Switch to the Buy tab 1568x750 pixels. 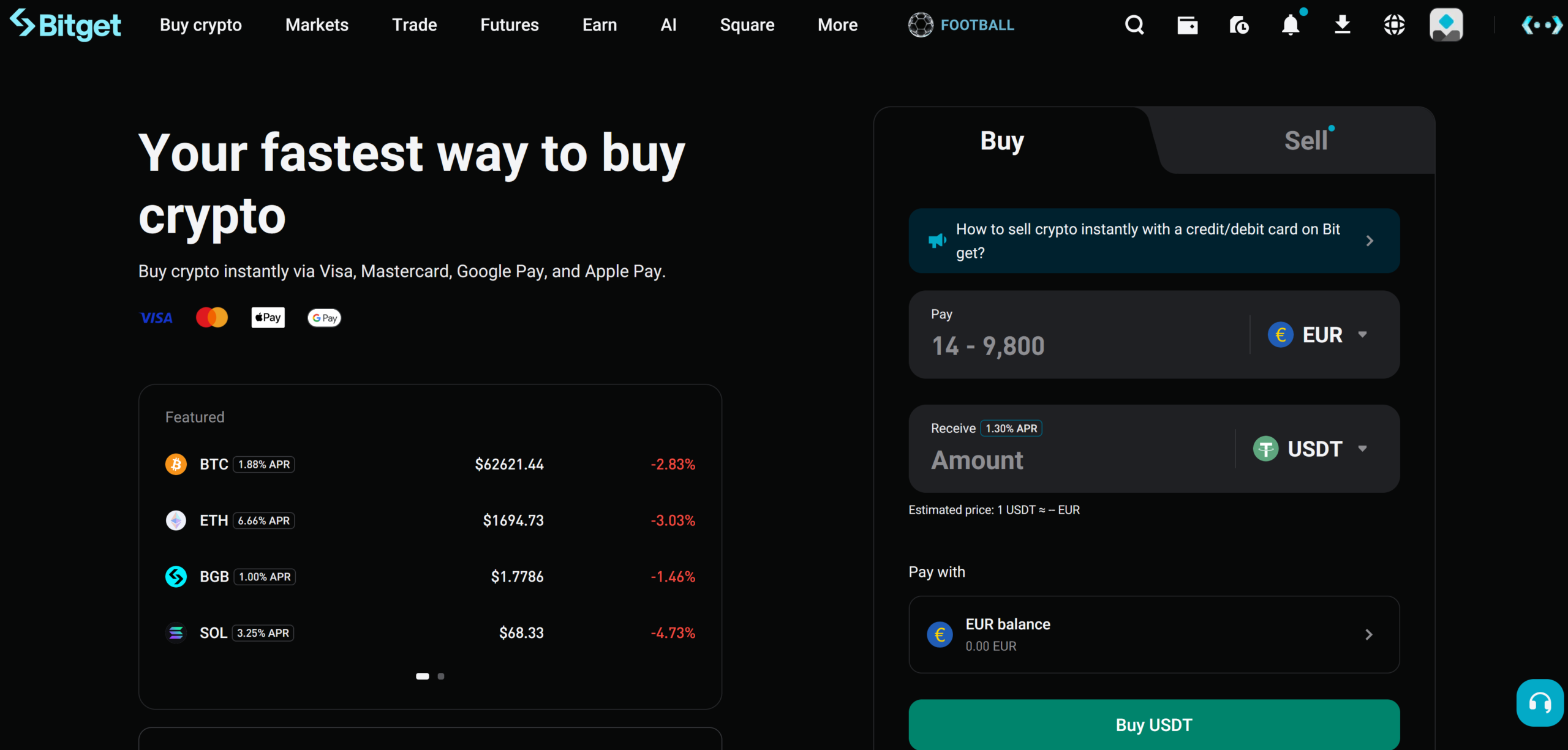click(1002, 141)
